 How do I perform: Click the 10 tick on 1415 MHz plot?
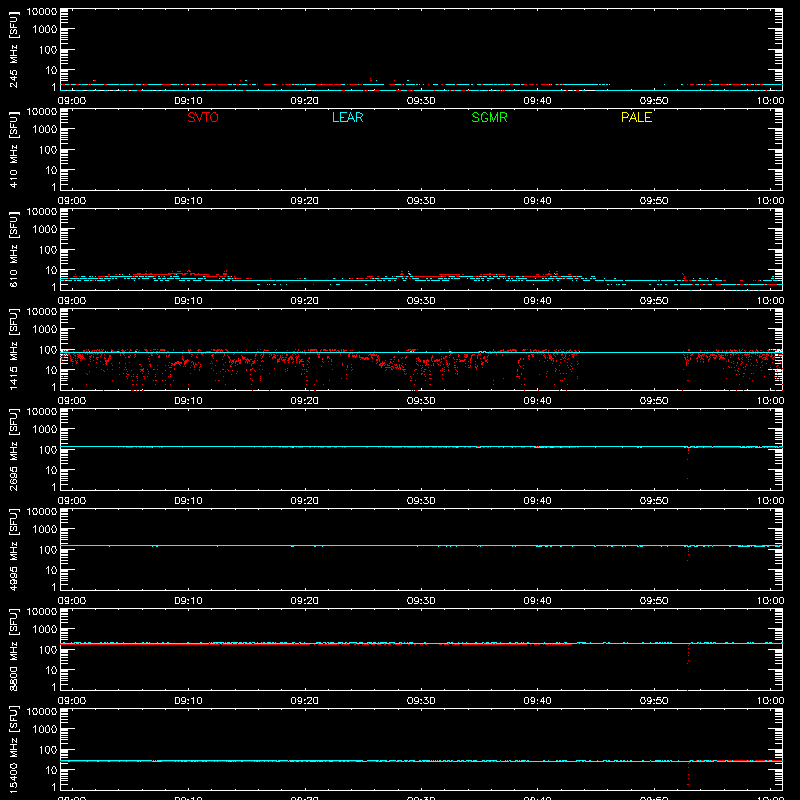[51, 370]
